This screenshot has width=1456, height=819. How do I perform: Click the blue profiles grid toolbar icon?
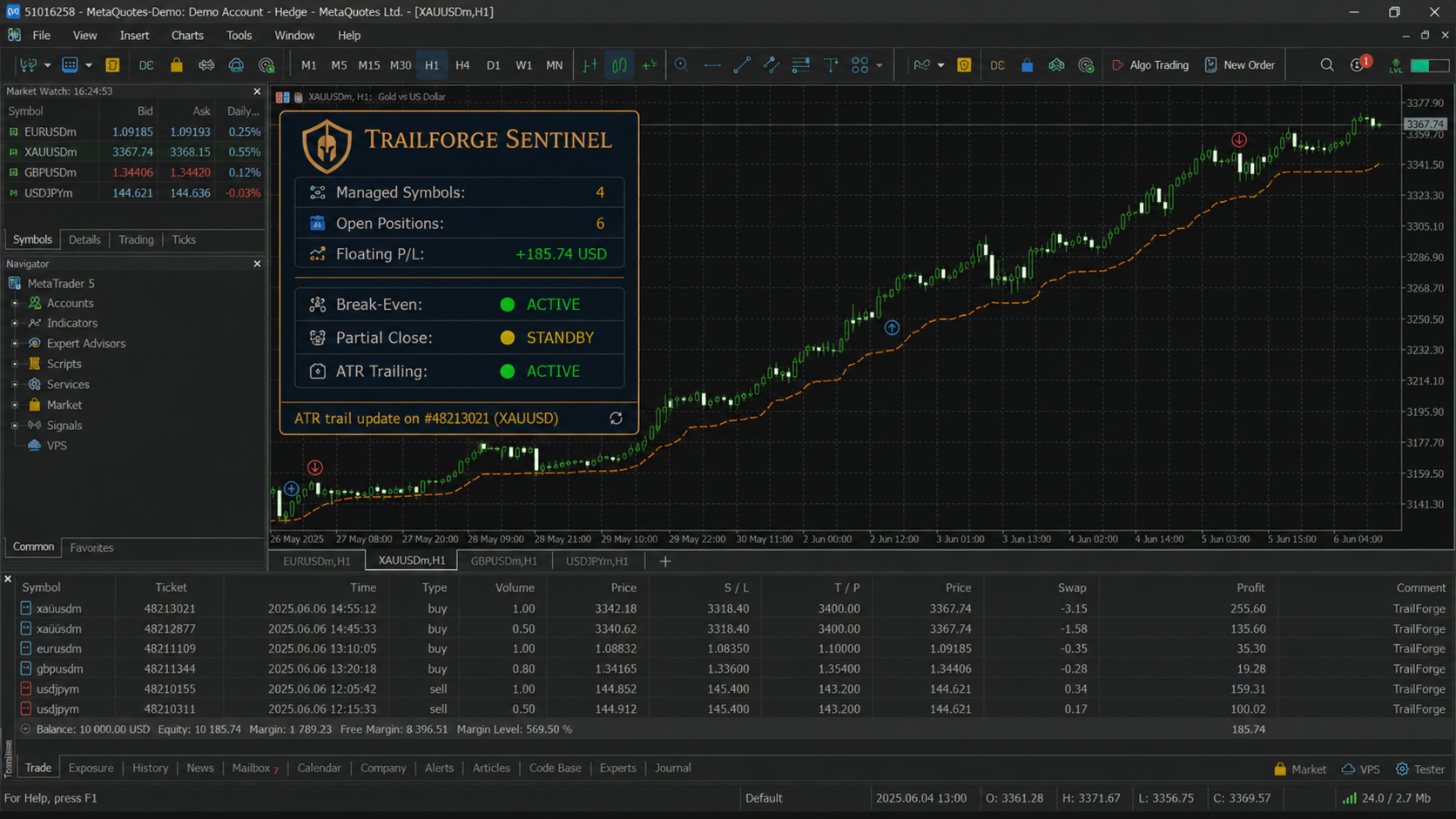pos(70,65)
